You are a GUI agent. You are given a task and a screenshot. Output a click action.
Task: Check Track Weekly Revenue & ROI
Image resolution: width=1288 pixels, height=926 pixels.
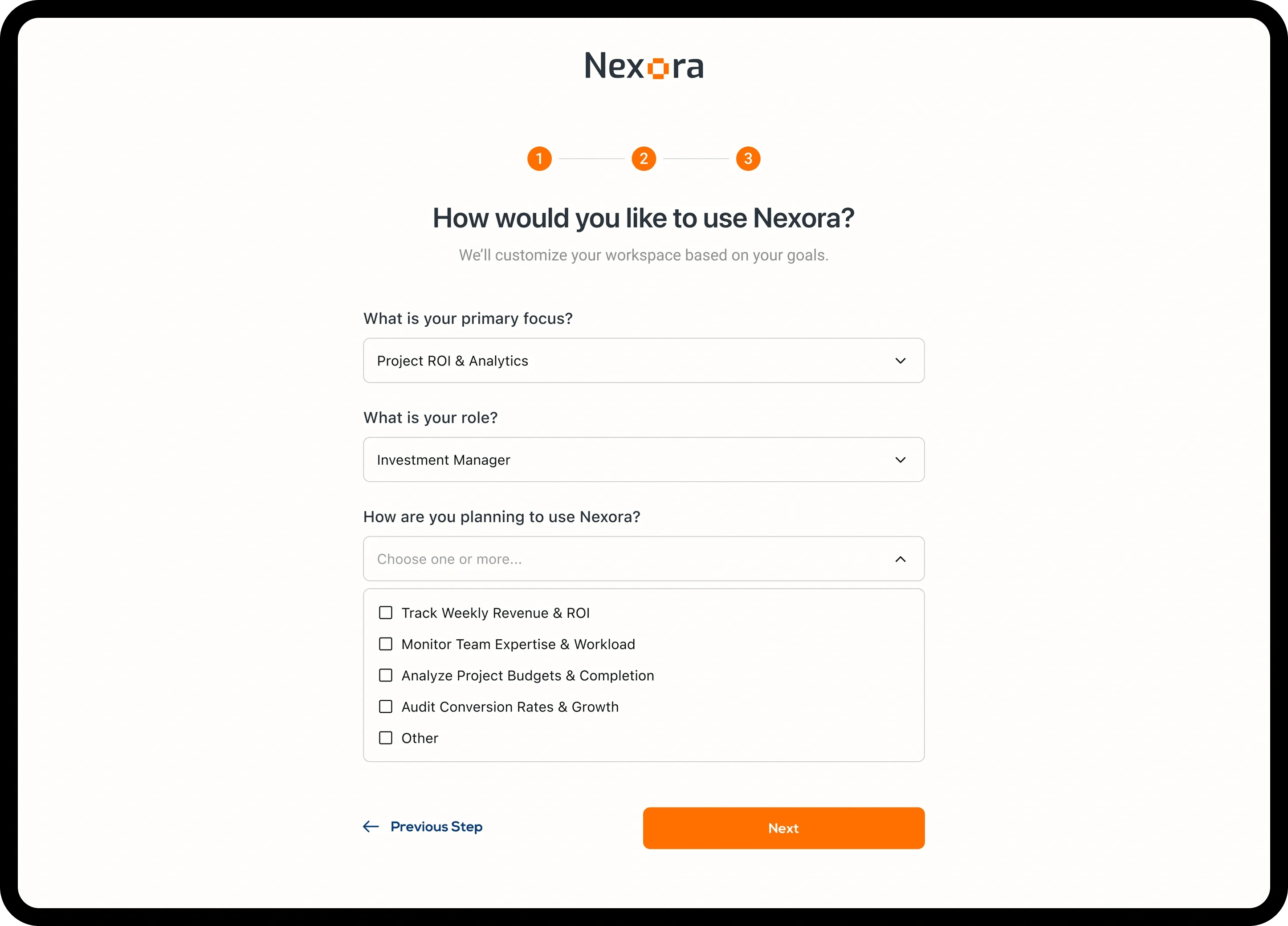click(386, 613)
